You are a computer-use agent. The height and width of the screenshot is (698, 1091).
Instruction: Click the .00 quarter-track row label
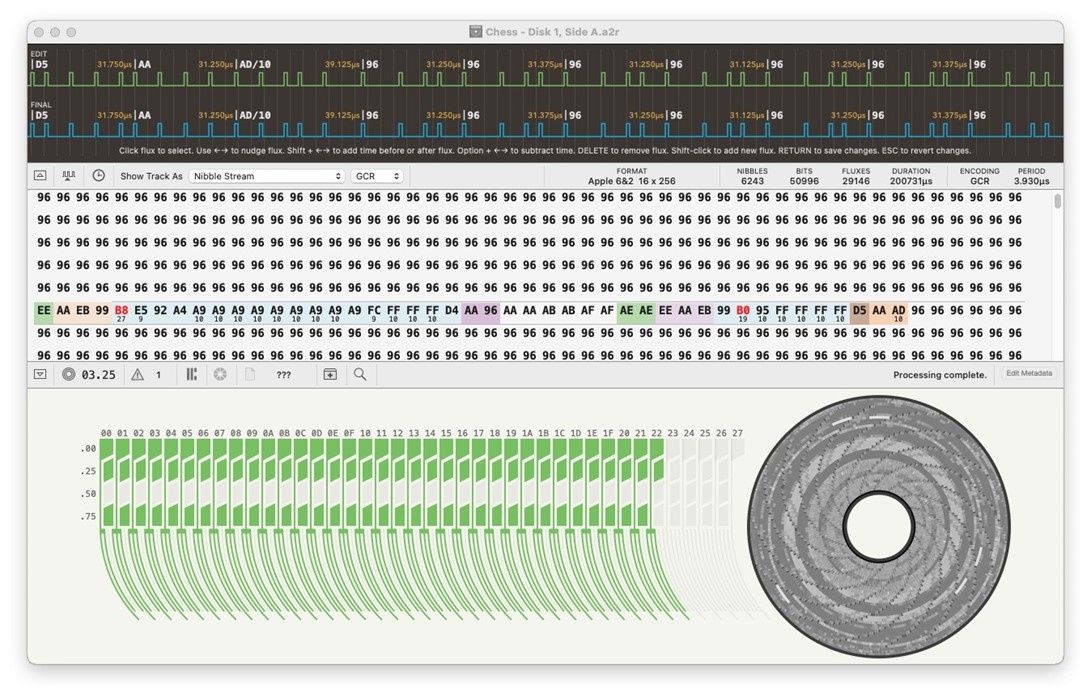pyautogui.click(x=88, y=449)
